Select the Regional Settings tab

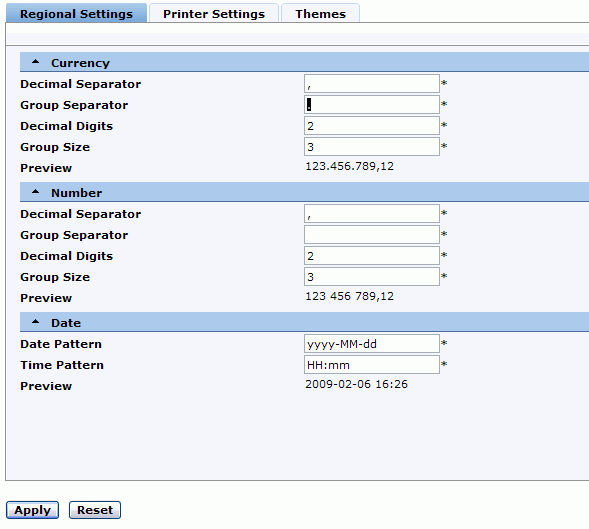tap(76, 14)
